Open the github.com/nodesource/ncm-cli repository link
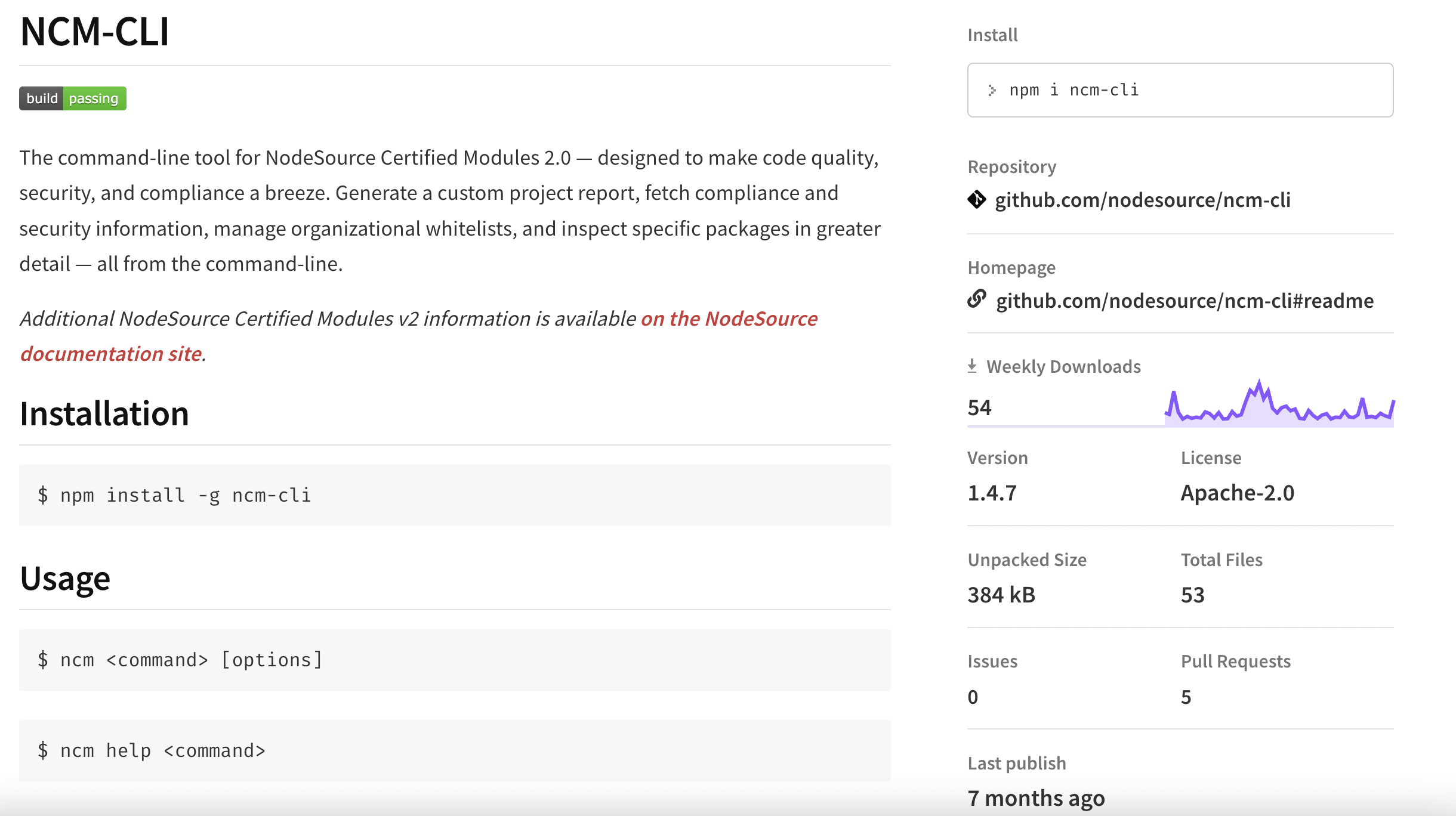Viewport: 1456px width, 816px height. (x=1142, y=200)
